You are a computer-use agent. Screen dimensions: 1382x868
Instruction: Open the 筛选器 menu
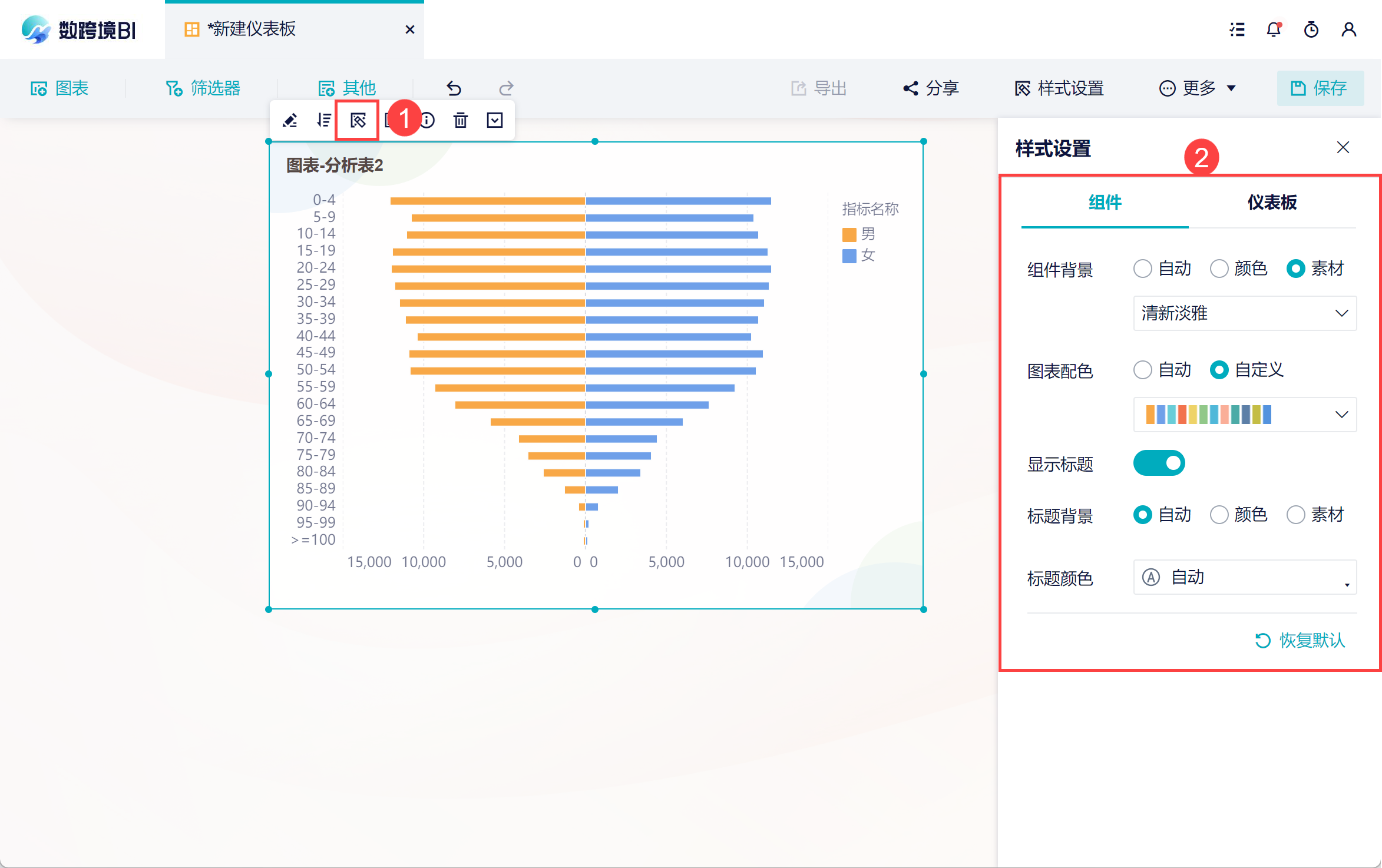203,88
